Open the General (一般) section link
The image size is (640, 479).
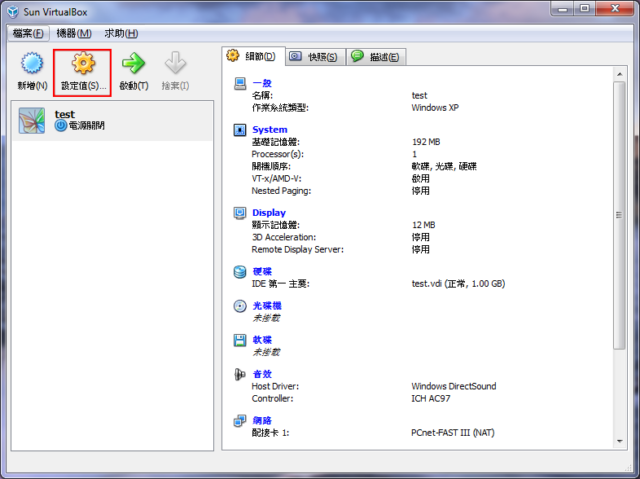pos(262,83)
